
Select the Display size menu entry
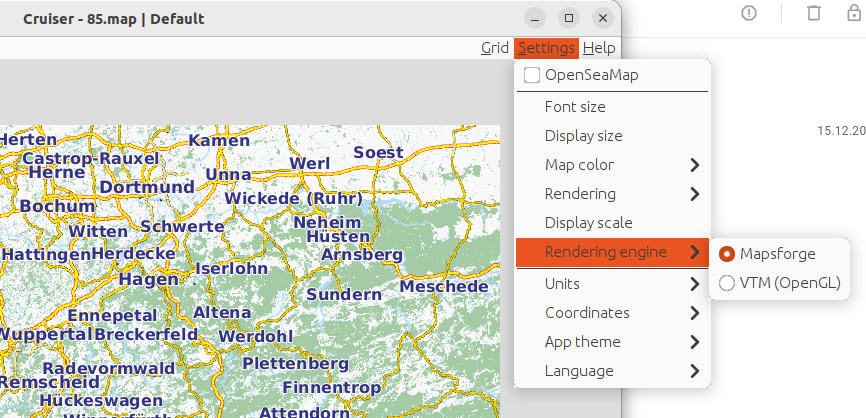click(583, 136)
